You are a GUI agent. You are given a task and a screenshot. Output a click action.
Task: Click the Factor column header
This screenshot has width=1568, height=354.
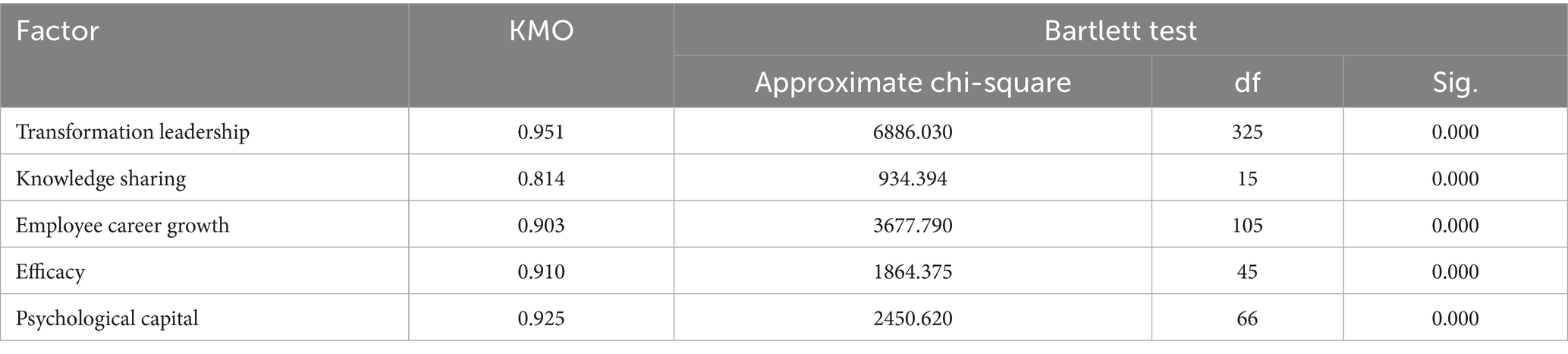coord(58,31)
